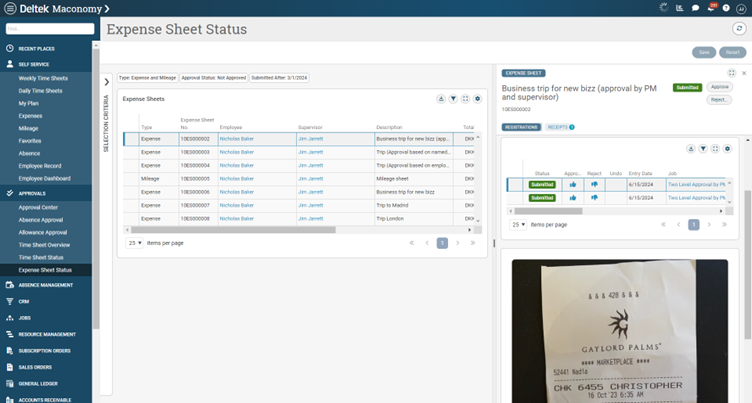This screenshot has width=752, height=403.
Task: Open the notifications bell in the top bar
Action: [712, 8]
